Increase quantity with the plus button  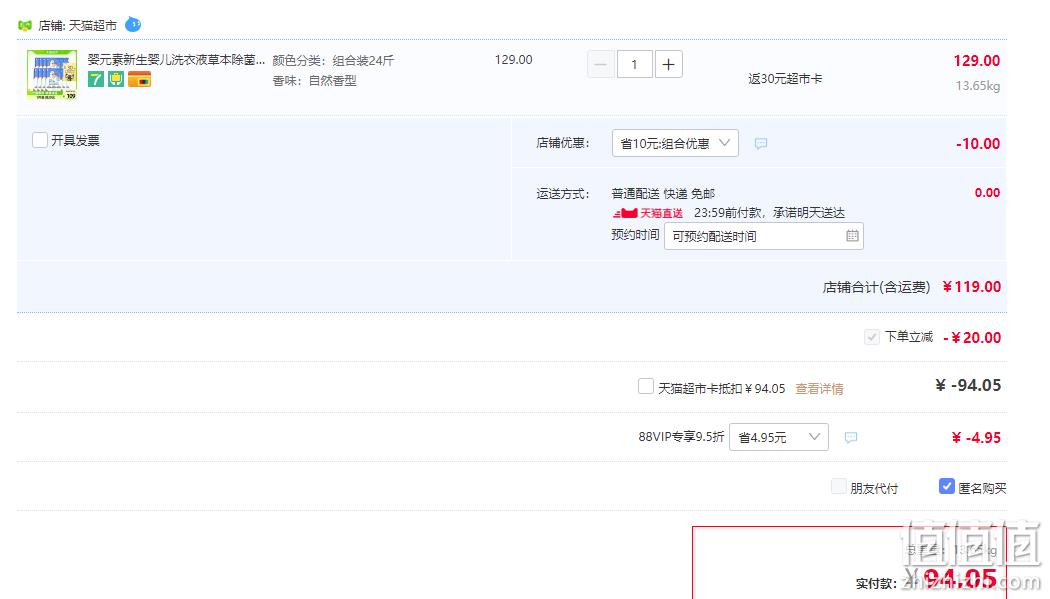(x=668, y=64)
